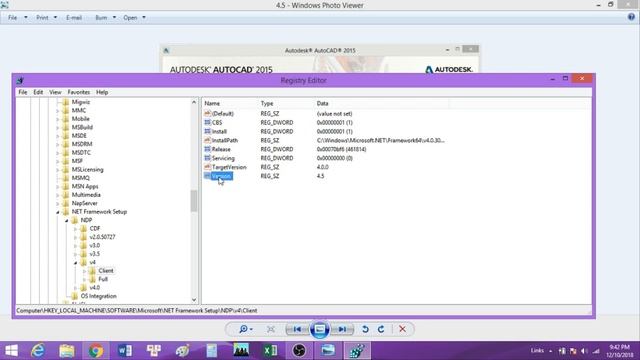Expand the MSBuild key
The height and width of the screenshot is (360, 640).
click(x=58, y=127)
